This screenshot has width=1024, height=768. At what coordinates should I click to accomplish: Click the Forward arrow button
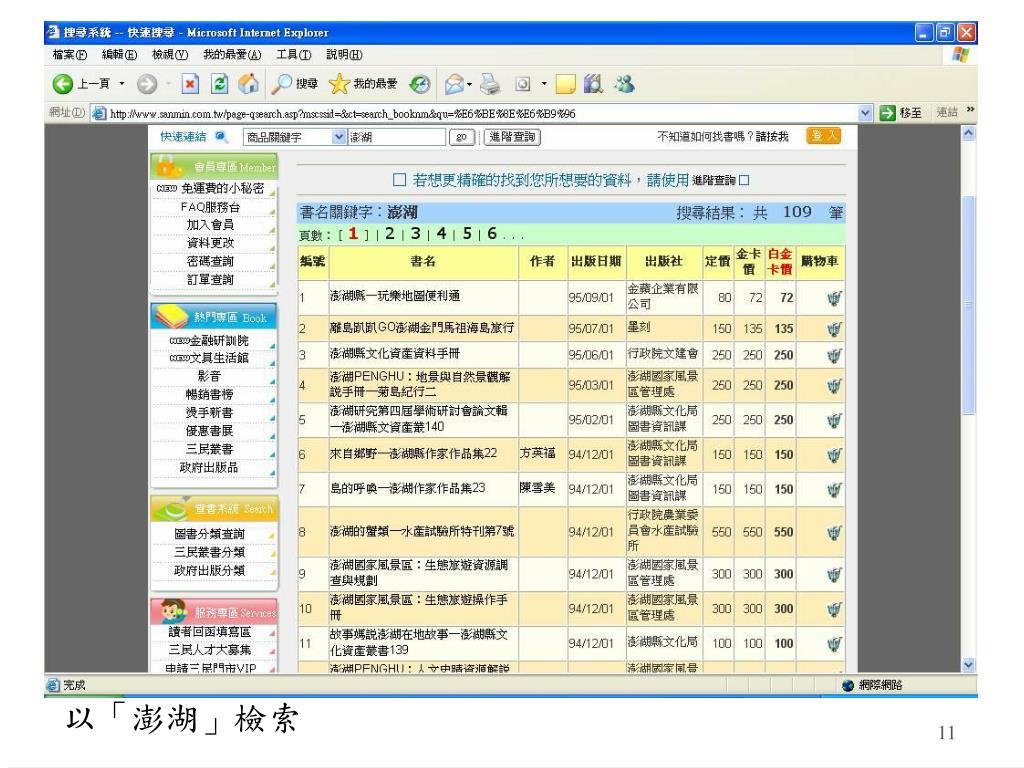(147, 84)
